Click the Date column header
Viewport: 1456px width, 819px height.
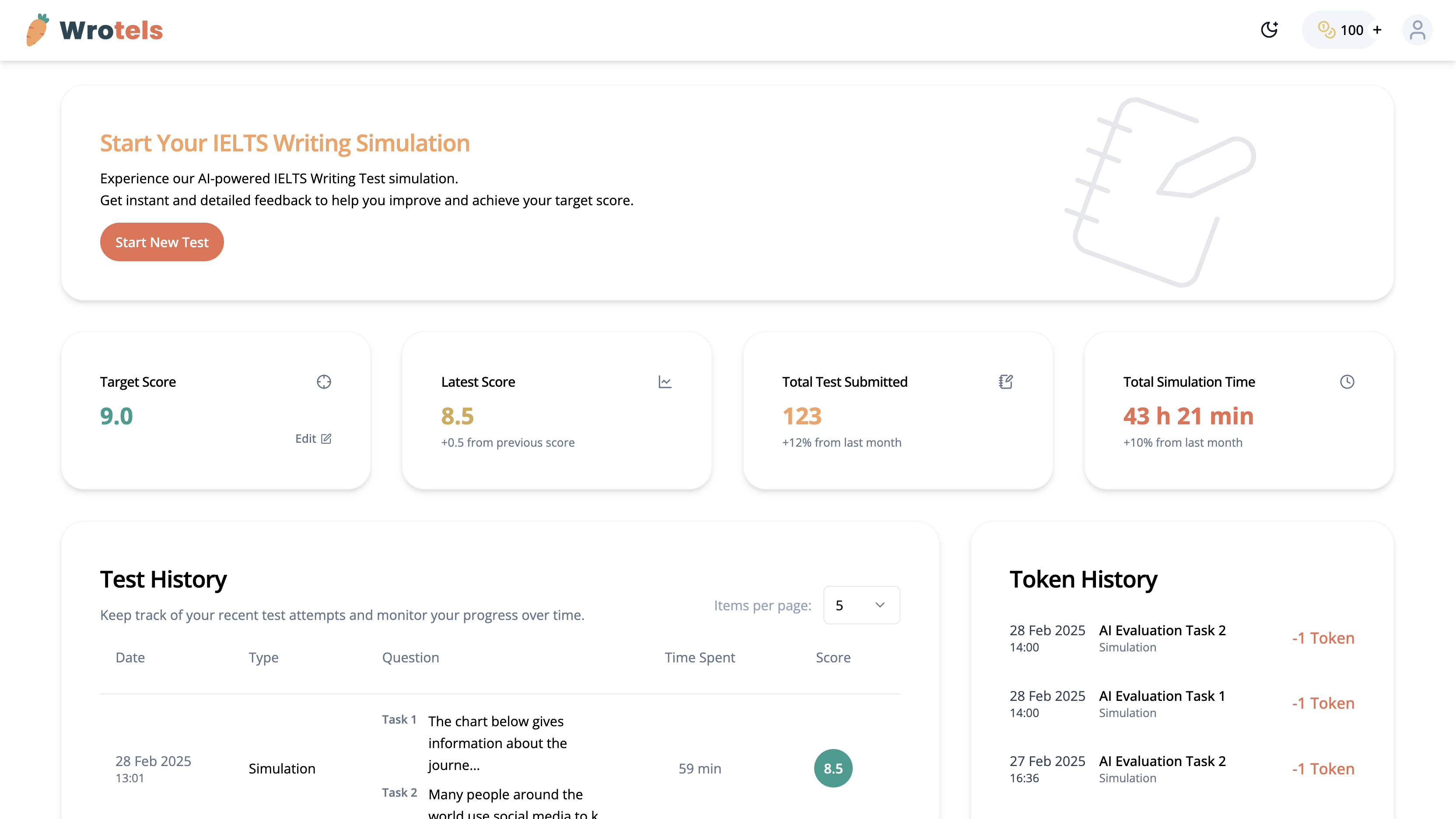(130, 658)
